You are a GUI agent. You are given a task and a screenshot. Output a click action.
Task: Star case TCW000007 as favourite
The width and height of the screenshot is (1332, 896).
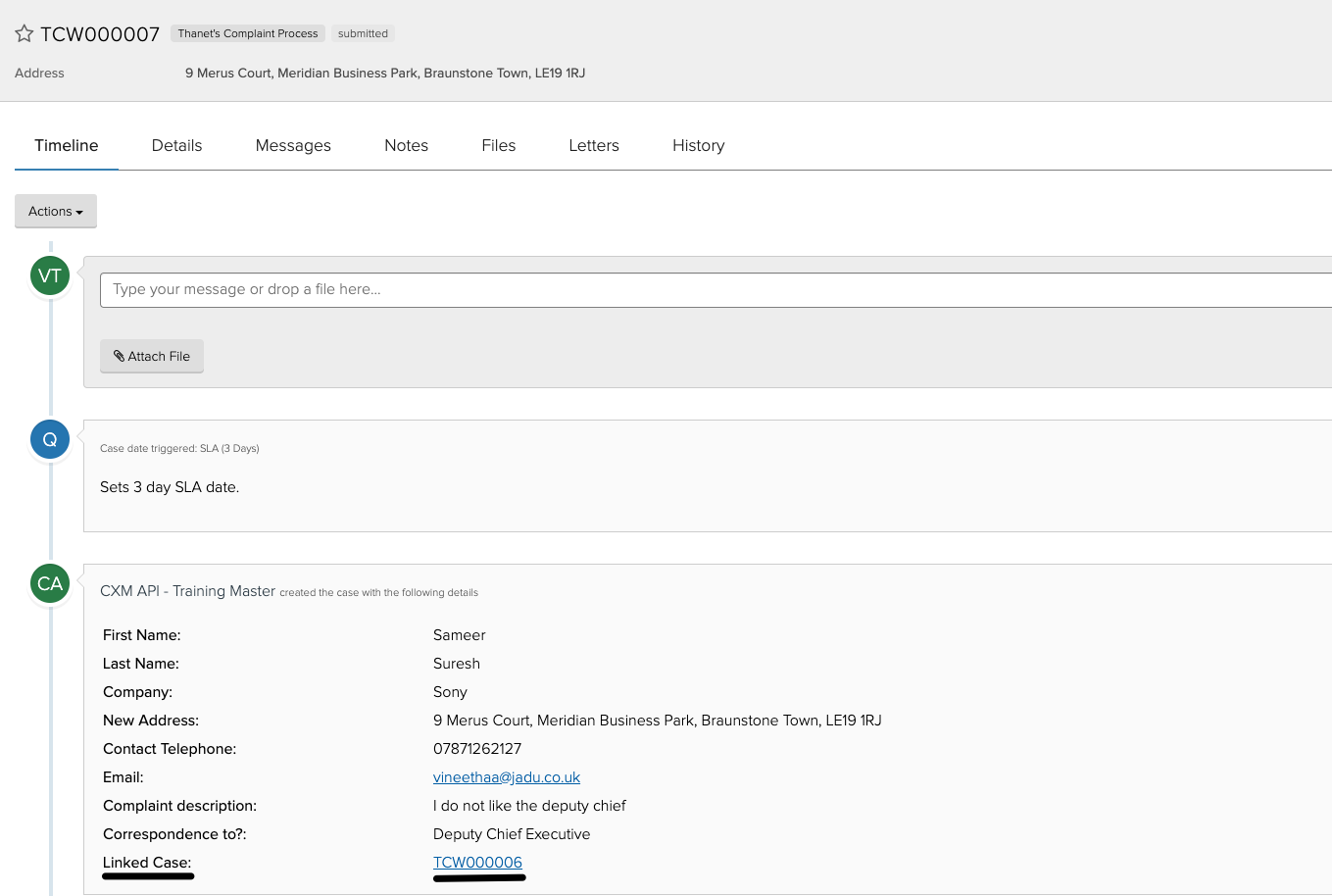tap(25, 34)
